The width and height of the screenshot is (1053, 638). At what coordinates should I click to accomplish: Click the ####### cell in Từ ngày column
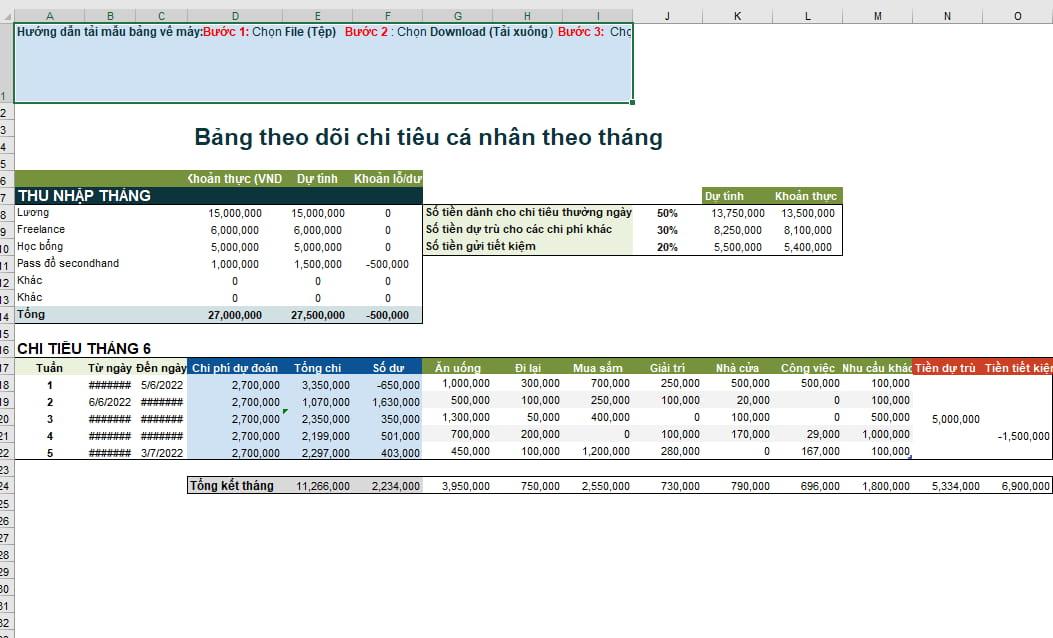pos(110,387)
